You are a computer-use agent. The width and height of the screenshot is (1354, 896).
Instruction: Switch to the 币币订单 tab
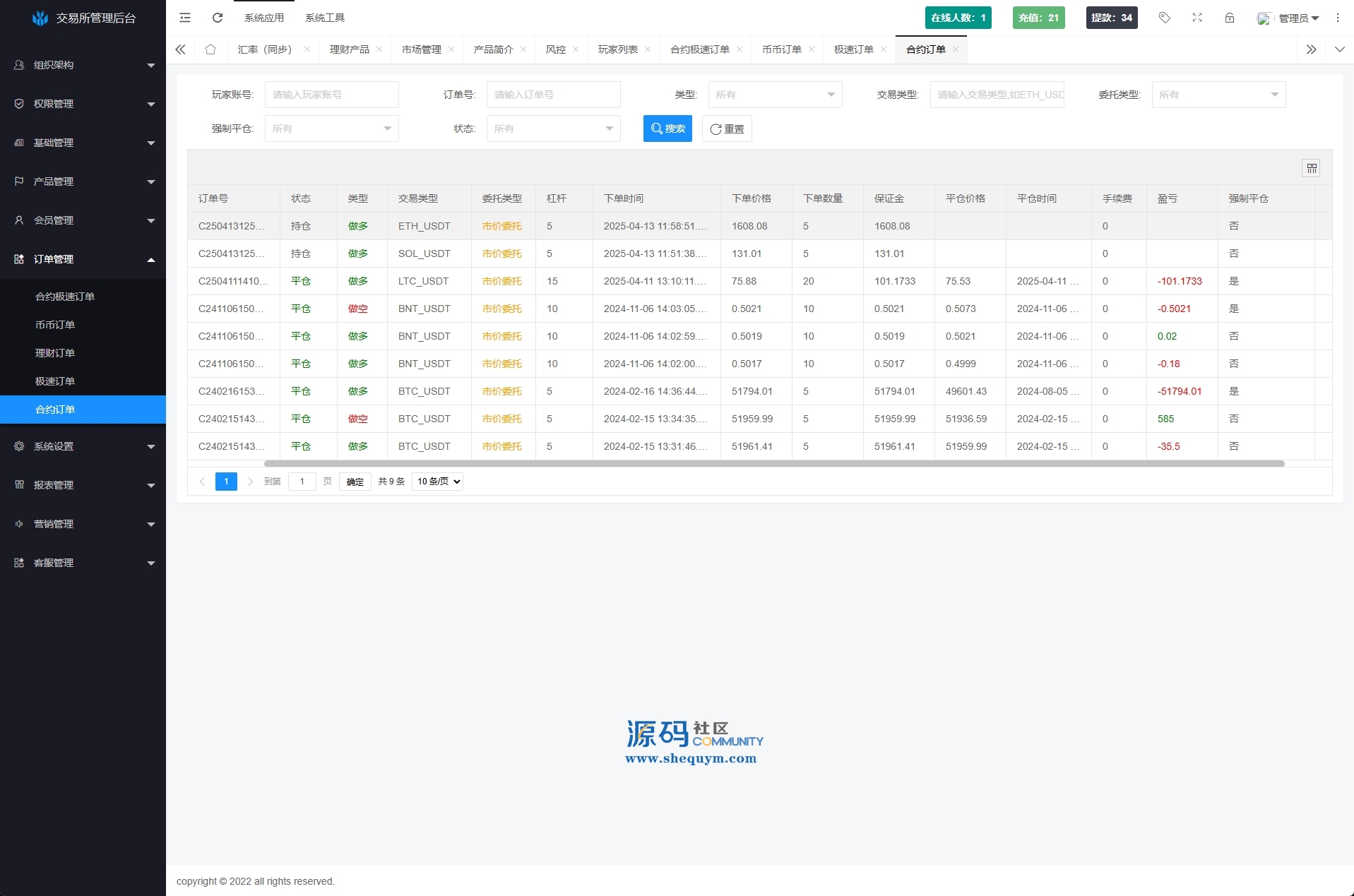pyautogui.click(x=781, y=49)
